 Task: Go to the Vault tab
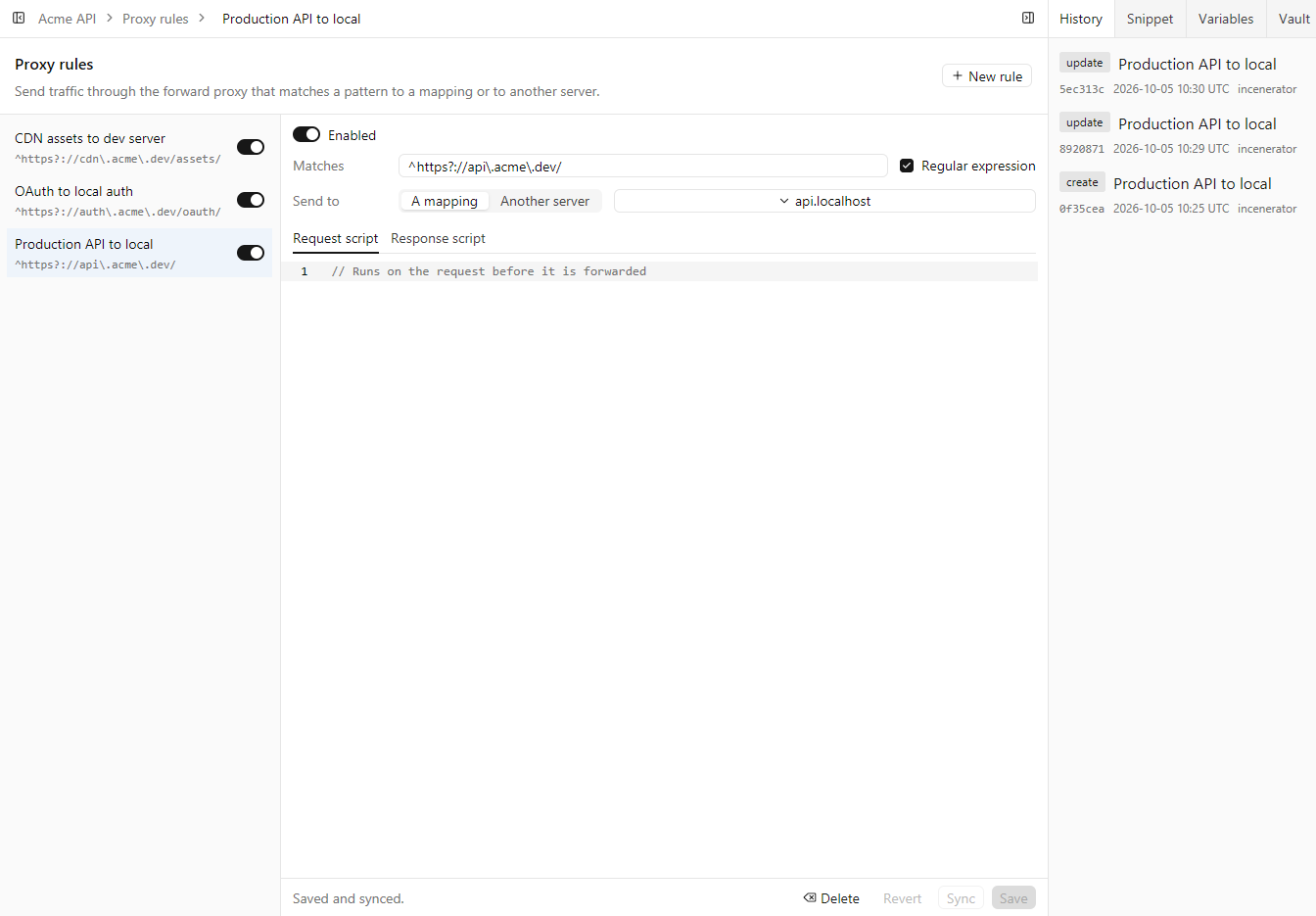(1293, 19)
